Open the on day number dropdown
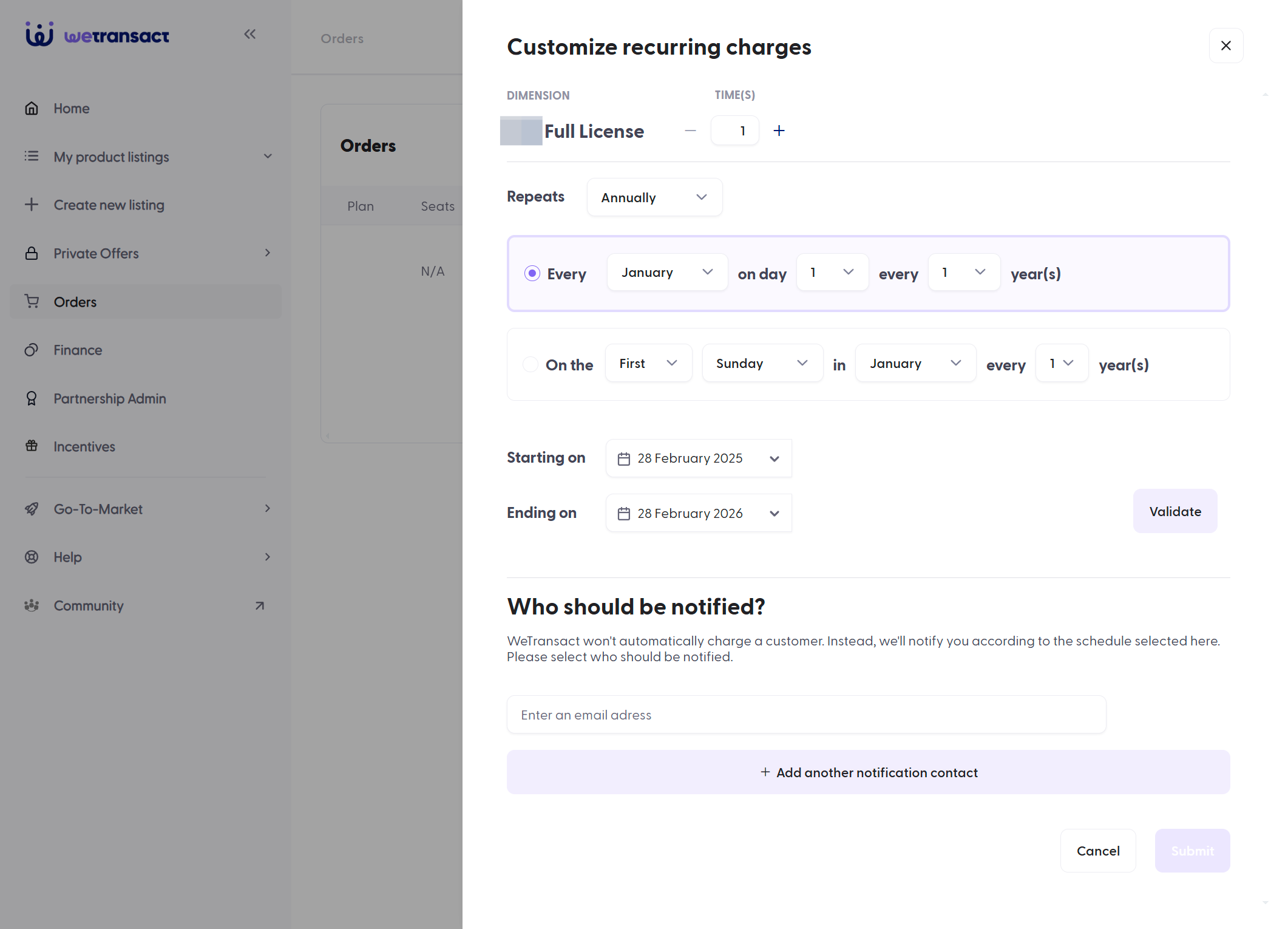The image size is (1288, 929). pos(832,272)
